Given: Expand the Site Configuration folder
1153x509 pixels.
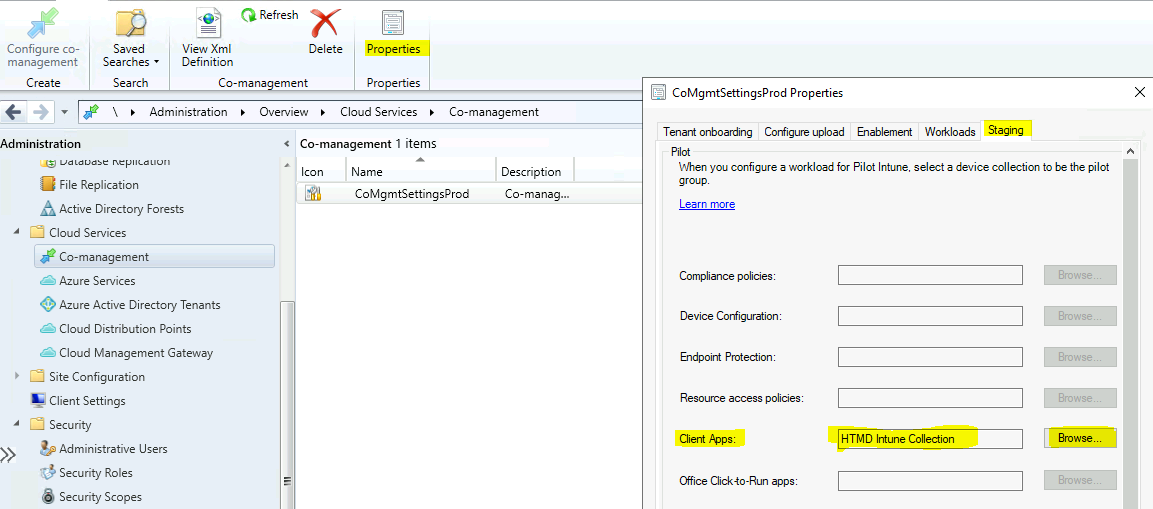Looking at the screenshot, I should (17, 377).
